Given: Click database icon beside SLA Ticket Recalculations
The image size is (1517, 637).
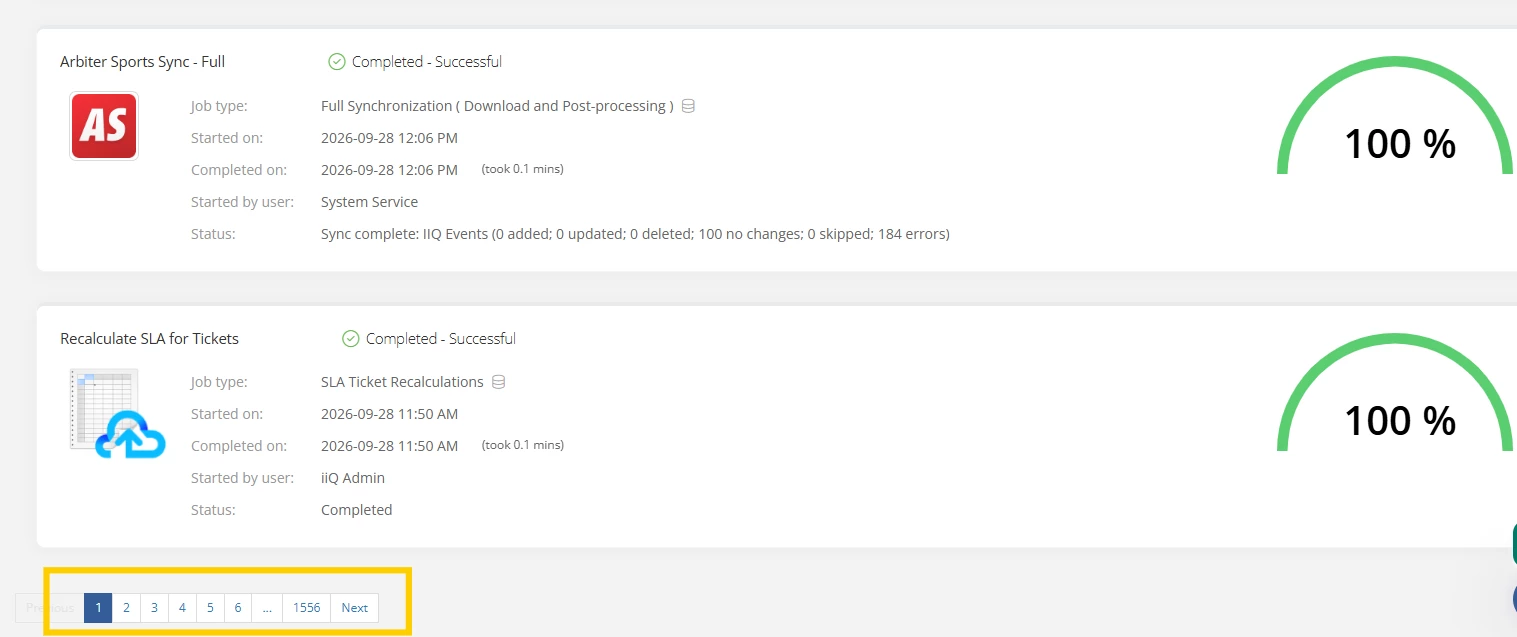Looking at the screenshot, I should 499,382.
